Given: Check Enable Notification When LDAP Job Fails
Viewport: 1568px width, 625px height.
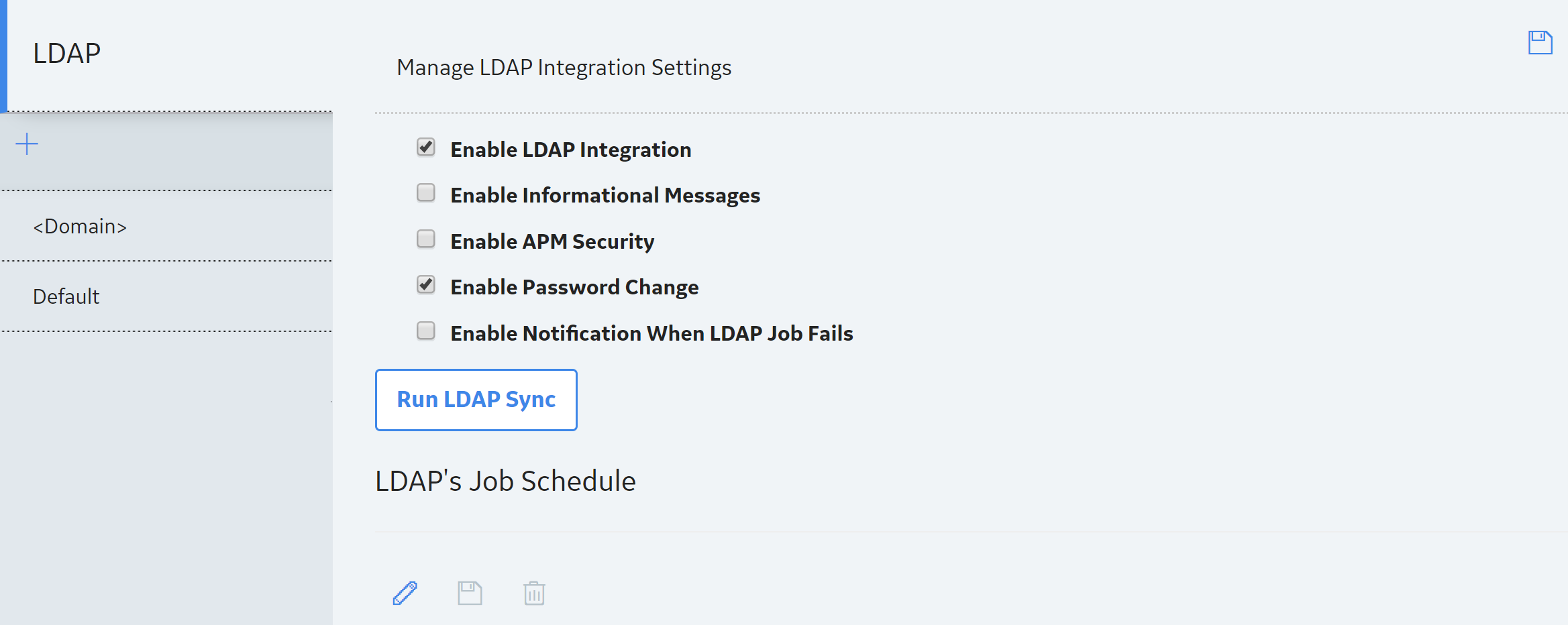Looking at the screenshot, I should point(426,331).
